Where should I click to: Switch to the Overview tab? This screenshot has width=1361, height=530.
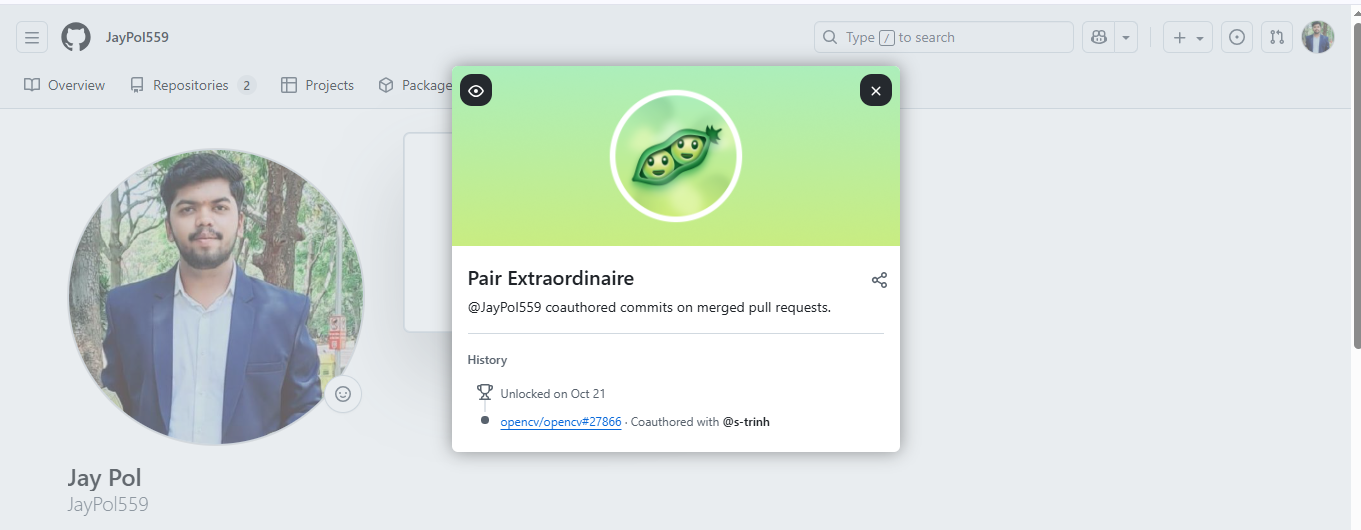click(65, 85)
